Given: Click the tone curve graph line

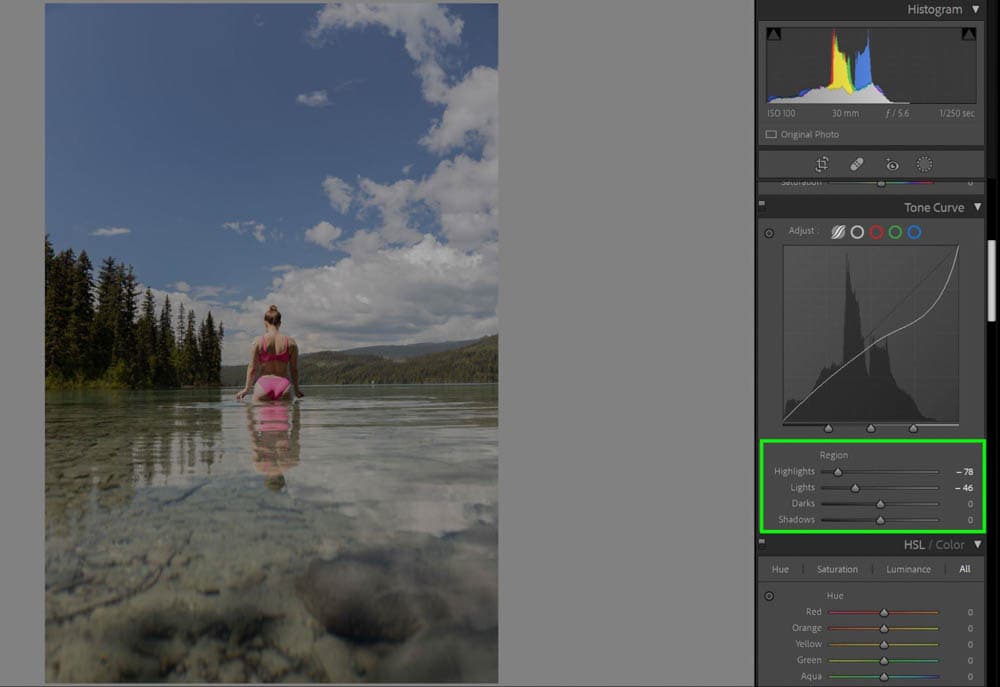Looking at the screenshot, I should [871, 334].
